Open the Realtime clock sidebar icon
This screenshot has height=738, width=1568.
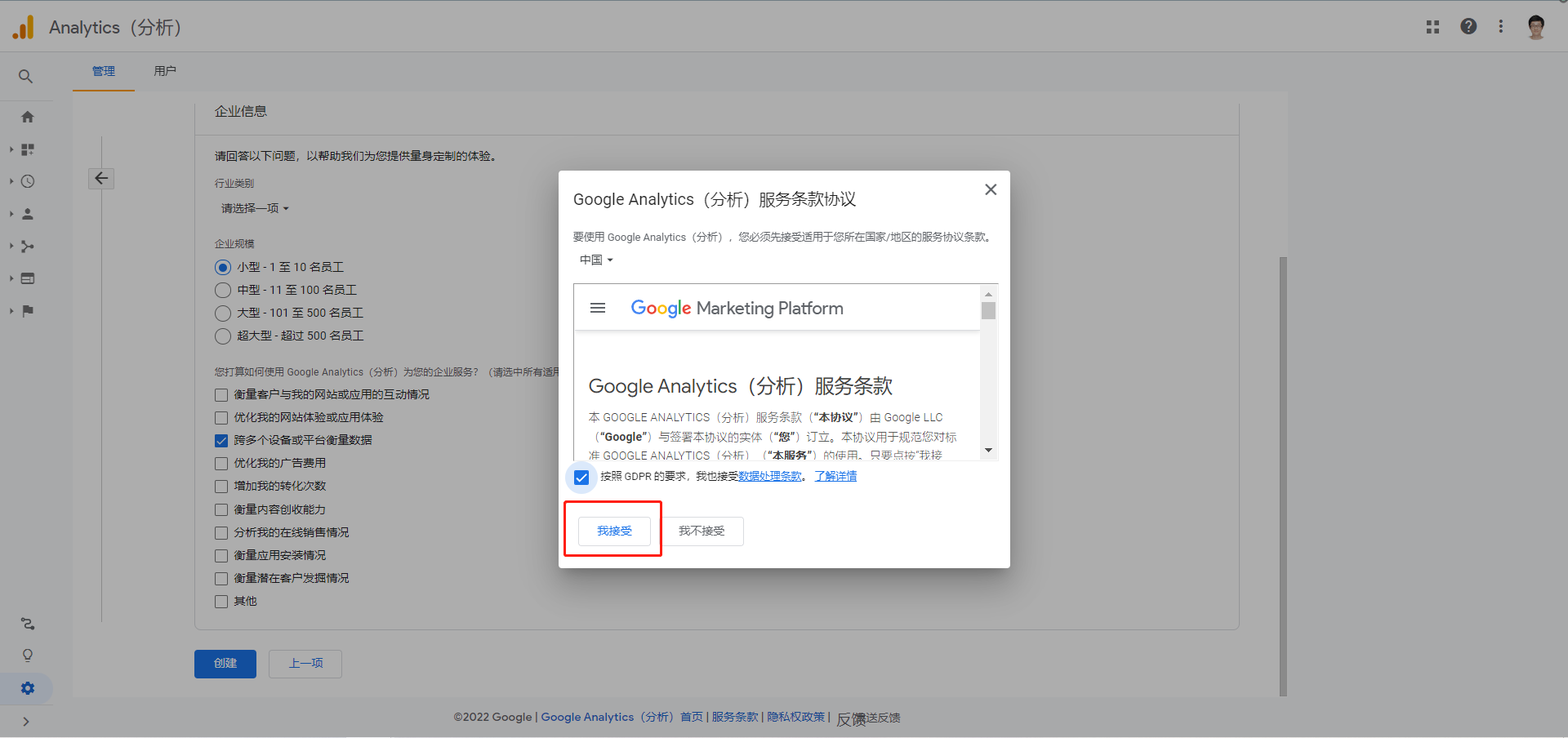click(28, 181)
